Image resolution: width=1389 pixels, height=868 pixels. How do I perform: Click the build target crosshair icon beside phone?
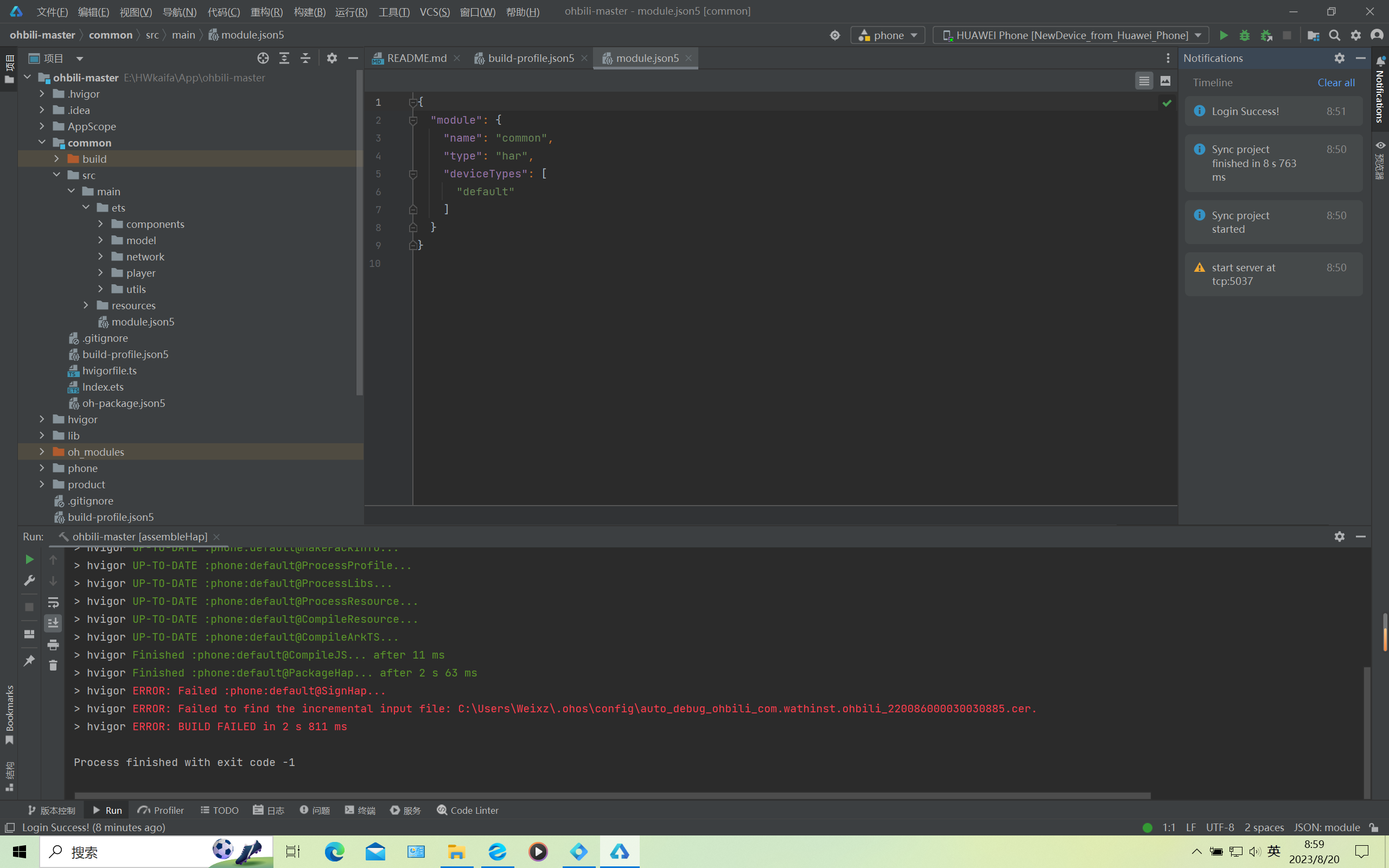[x=834, y=36]
